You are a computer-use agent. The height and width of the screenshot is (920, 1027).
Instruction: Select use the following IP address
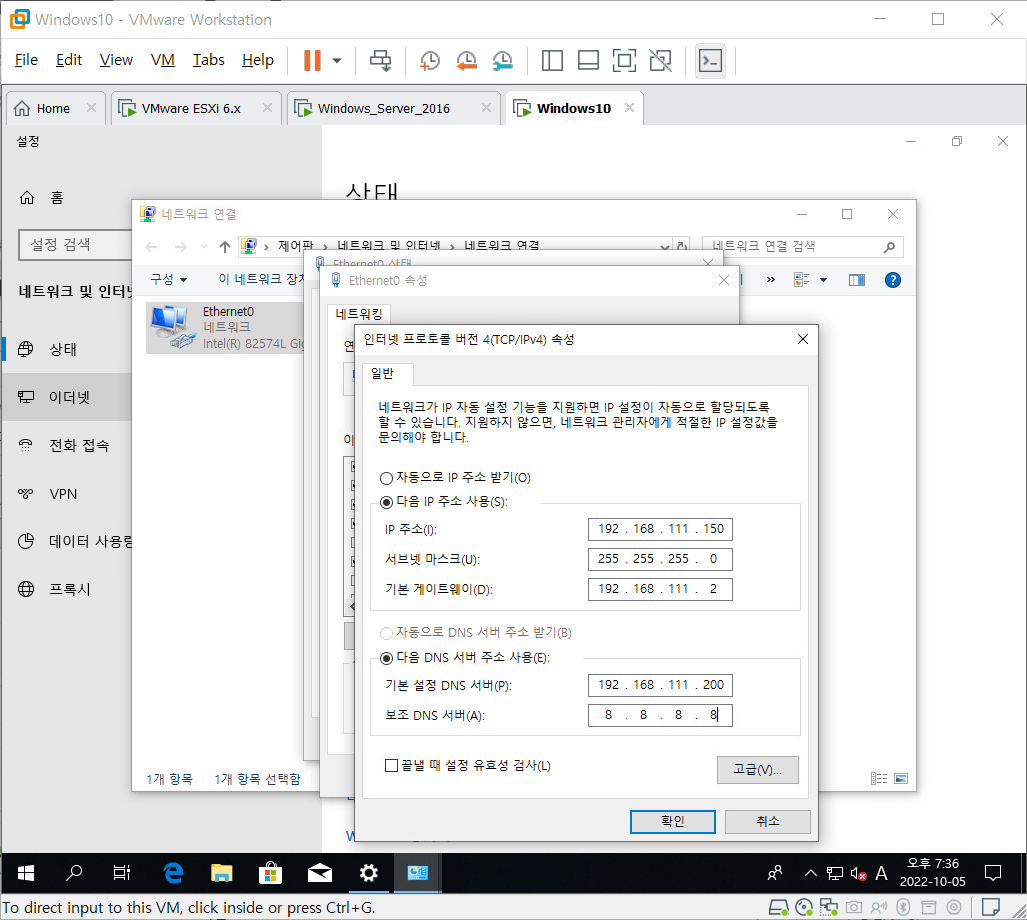pos(386,502)
